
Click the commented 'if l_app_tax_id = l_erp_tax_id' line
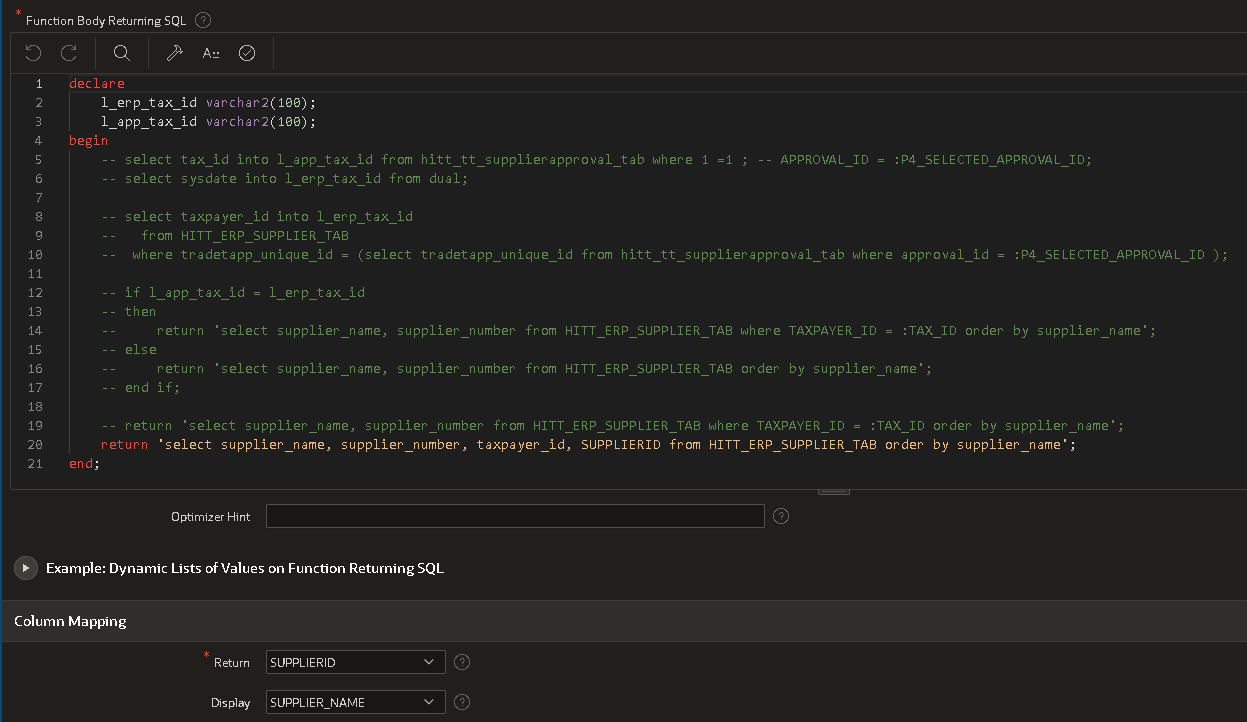click(233, 292)
